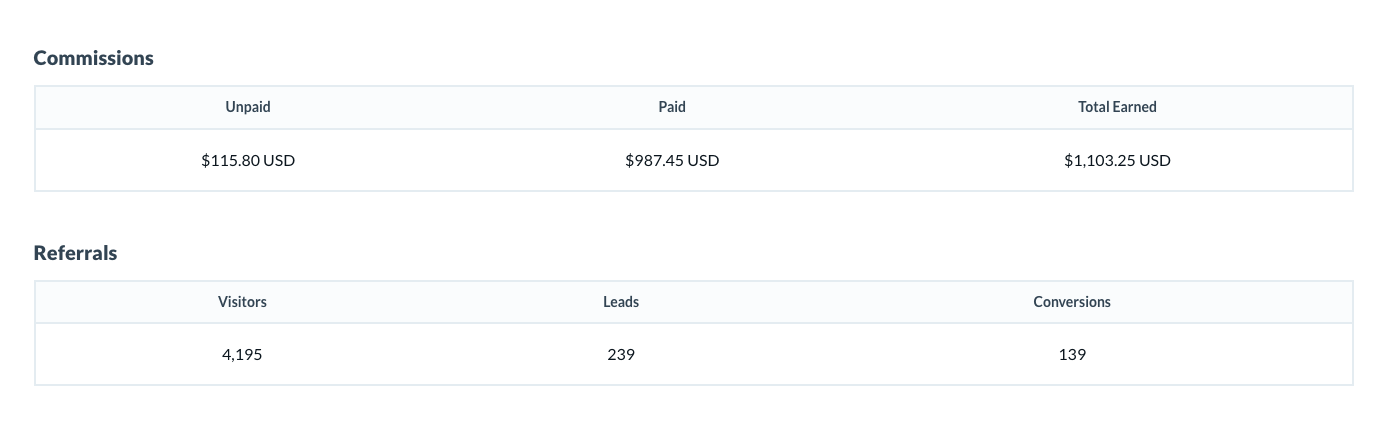Click the 4,195 visitors count
This screenshot has width=1379, height=429.
pyautogui.click(x=242, y=354)
